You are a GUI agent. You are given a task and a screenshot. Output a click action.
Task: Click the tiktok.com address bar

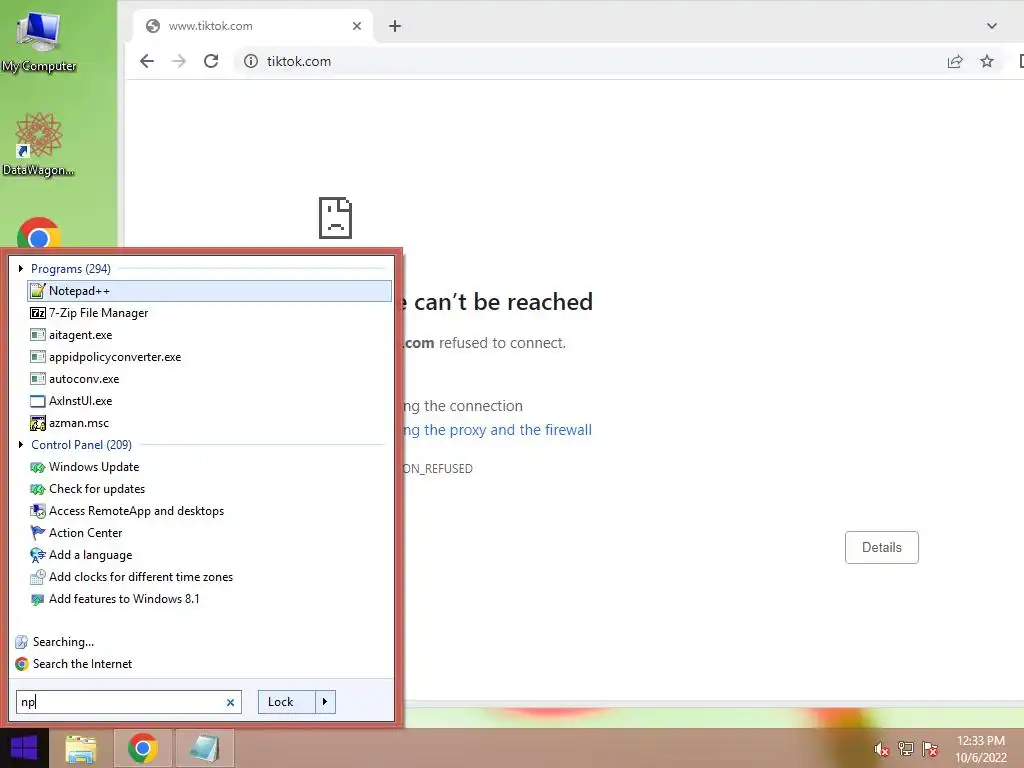(x=588, y=61)
